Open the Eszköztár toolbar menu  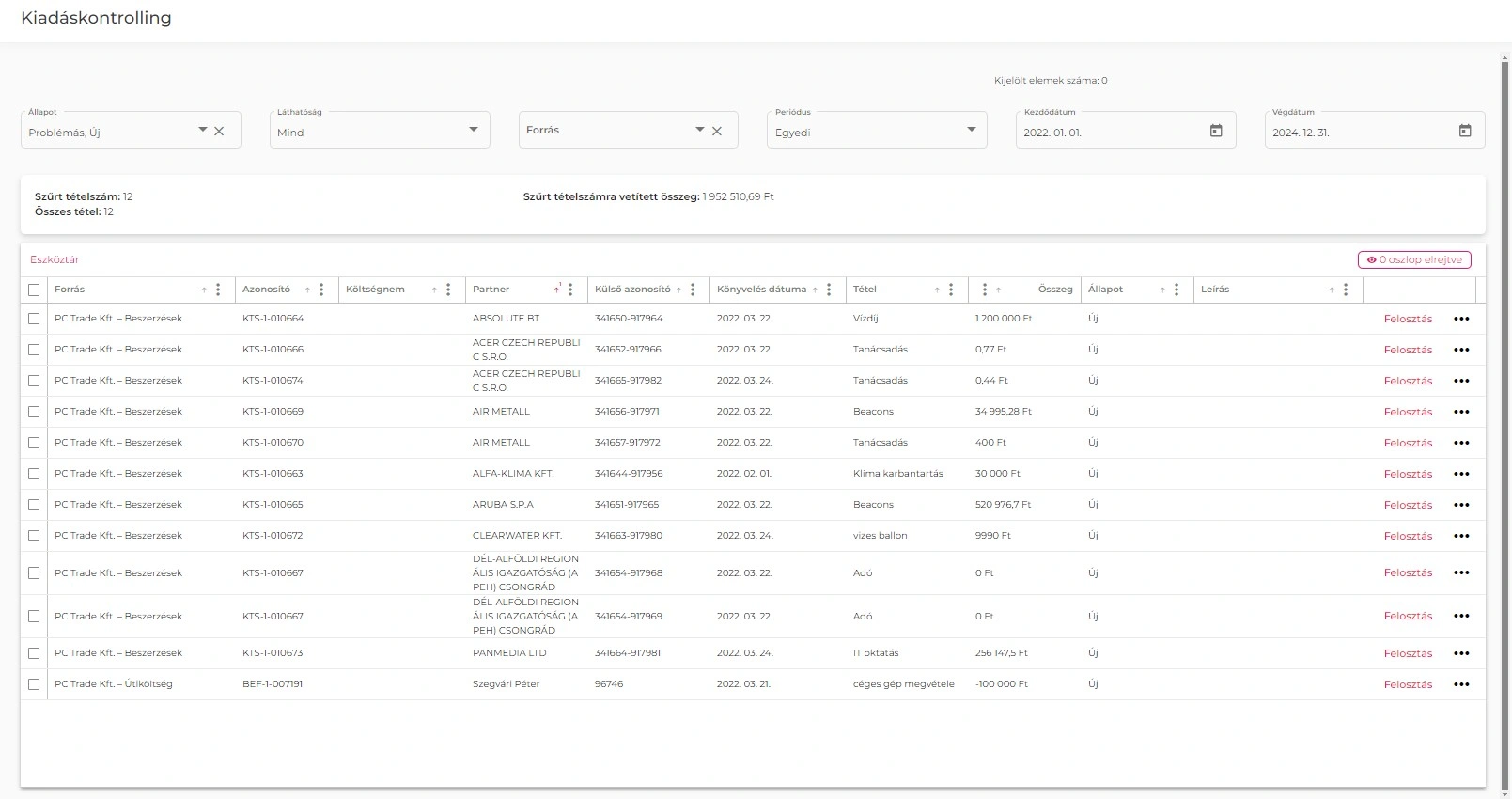pos(55,259)
